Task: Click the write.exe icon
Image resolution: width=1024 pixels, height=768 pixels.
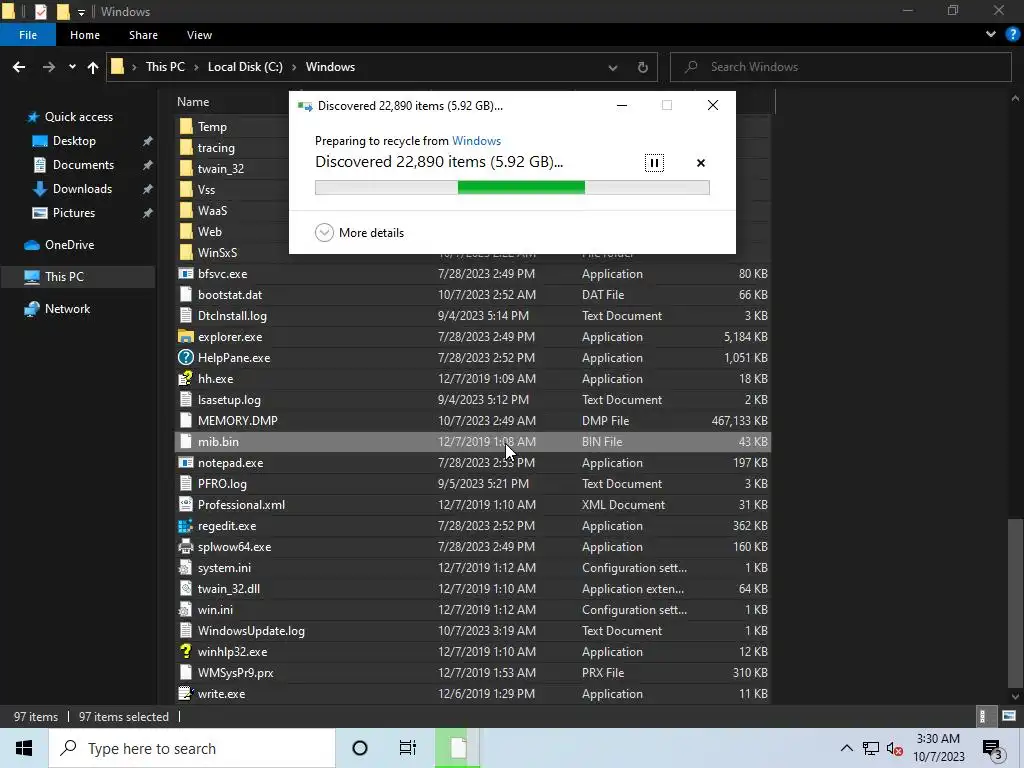Action: tap(185, 694)
